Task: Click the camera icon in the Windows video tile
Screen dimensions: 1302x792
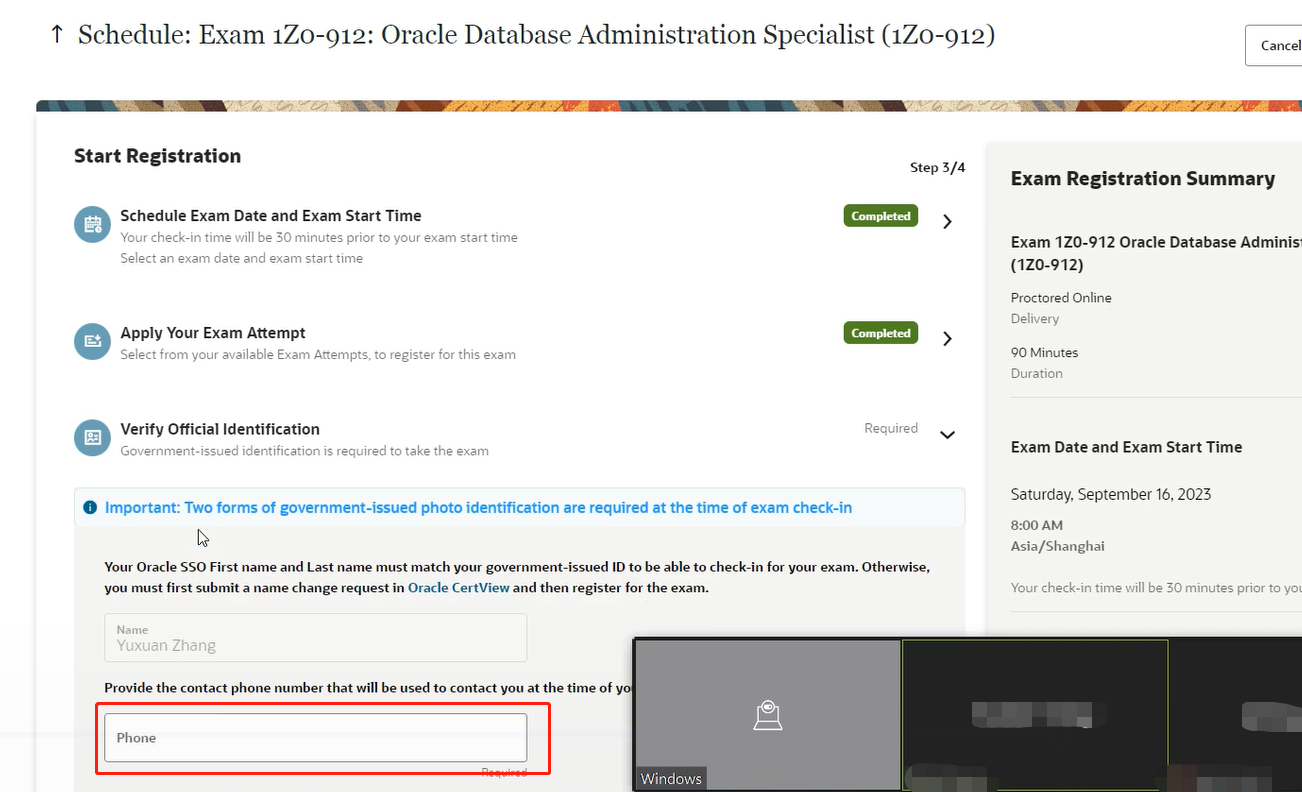Action: click(768, 715)
